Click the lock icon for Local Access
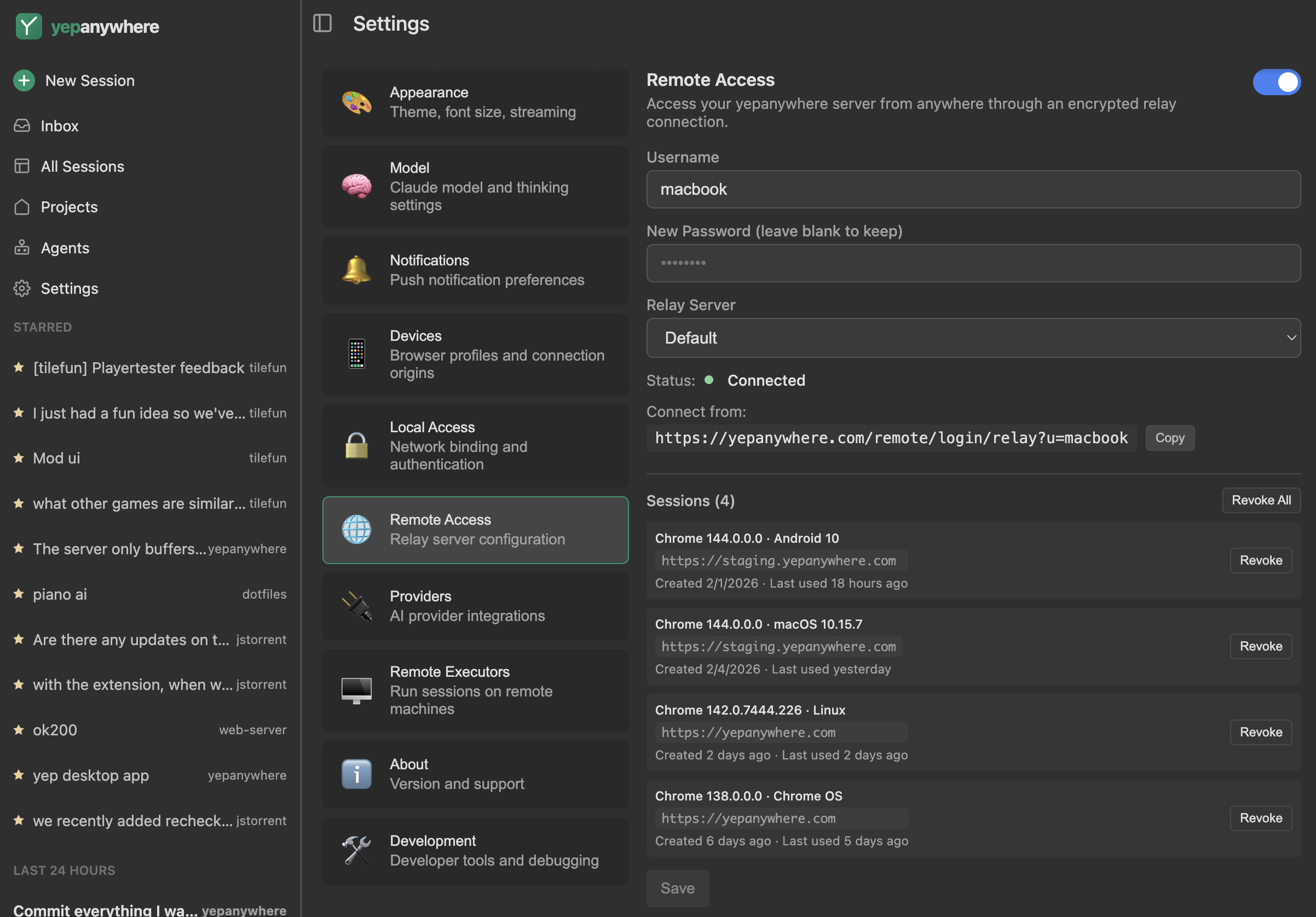The image size is (1316, 917). pos(356,445)
